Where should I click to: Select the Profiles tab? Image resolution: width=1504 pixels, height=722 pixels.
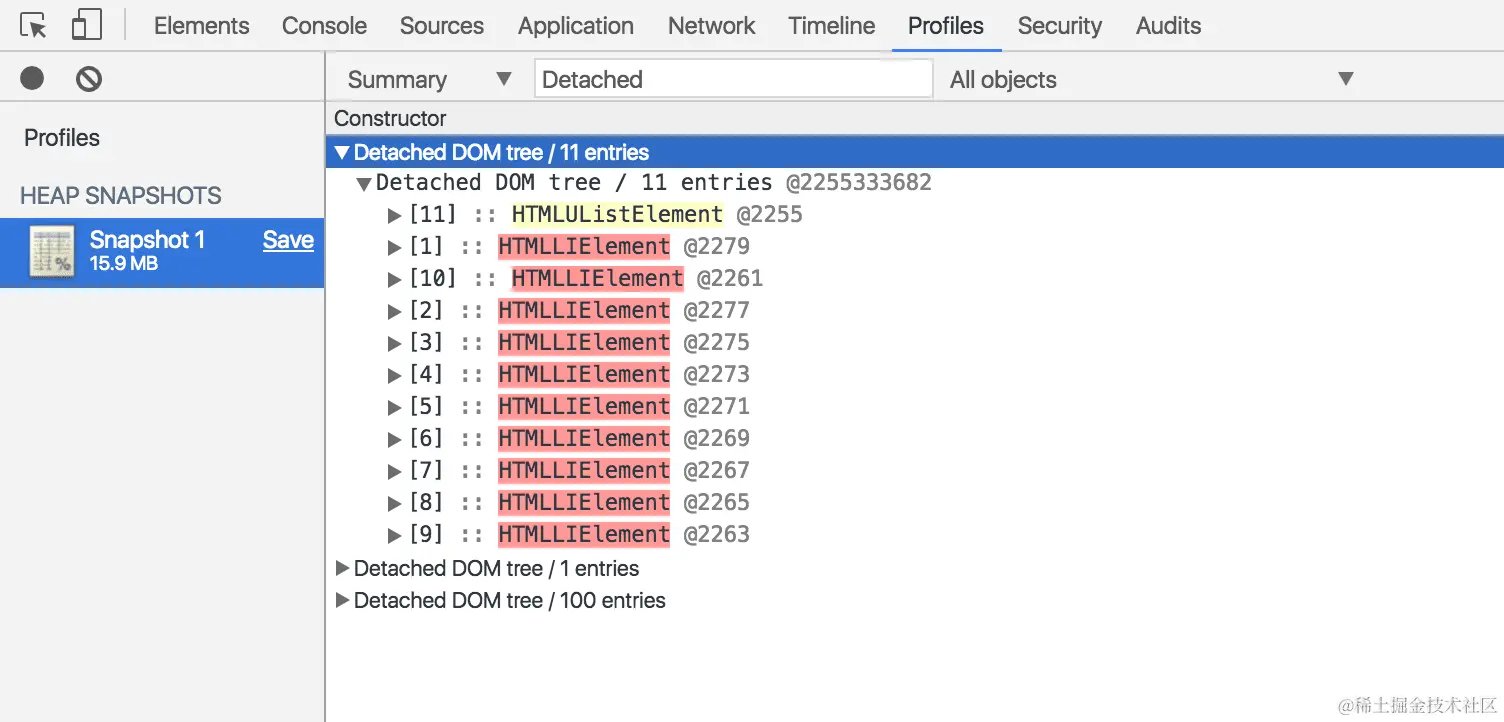tap(946, 26)
